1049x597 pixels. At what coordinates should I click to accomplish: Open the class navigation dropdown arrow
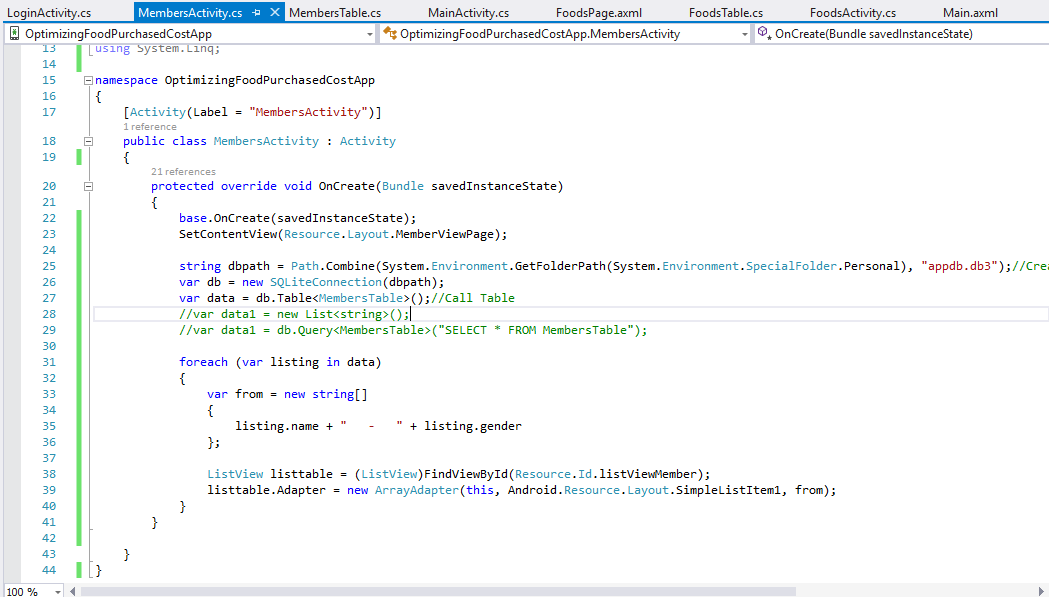pyautogui.click(x=745, y=34)
